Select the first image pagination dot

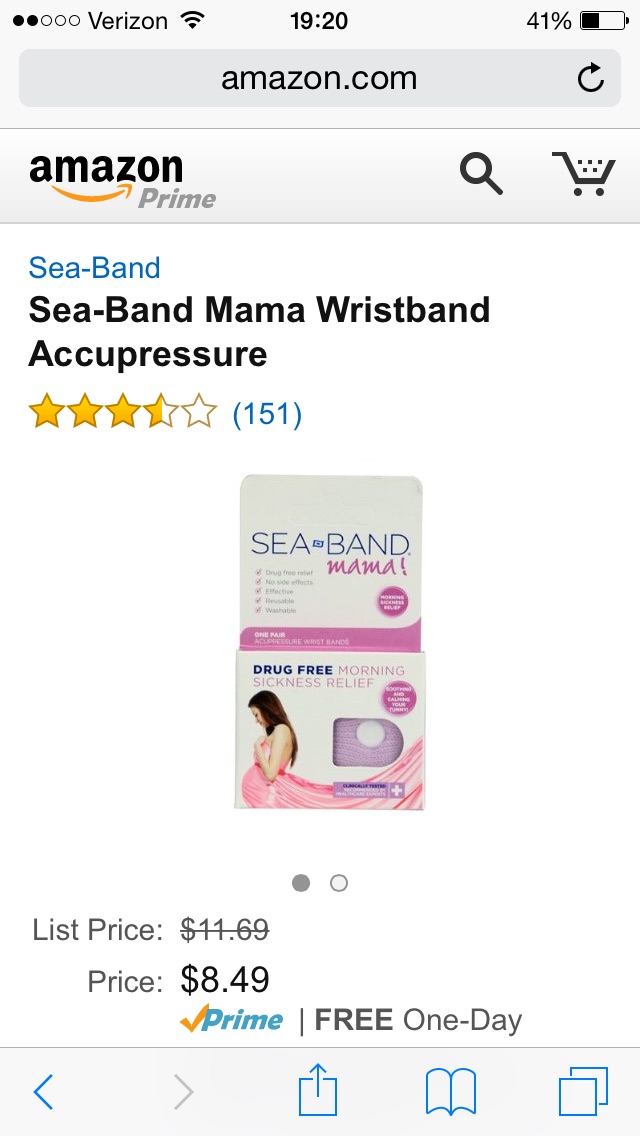pyautogui.click(x=301, y=883)
